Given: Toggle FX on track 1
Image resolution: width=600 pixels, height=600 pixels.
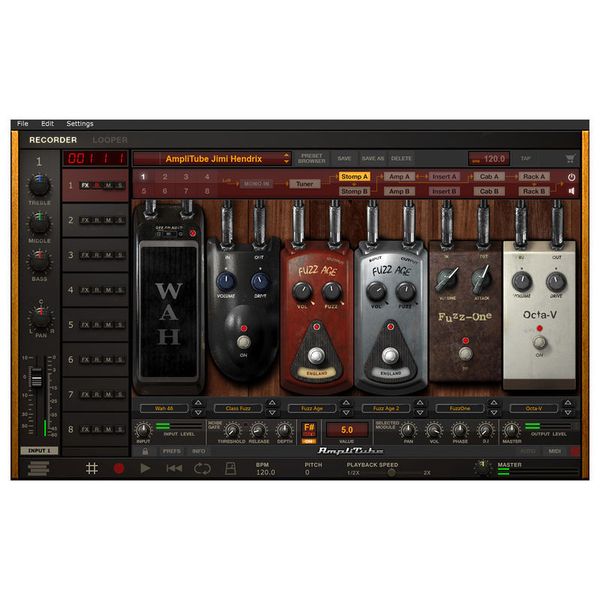Looking at the screenshot, I should point(85,186).
